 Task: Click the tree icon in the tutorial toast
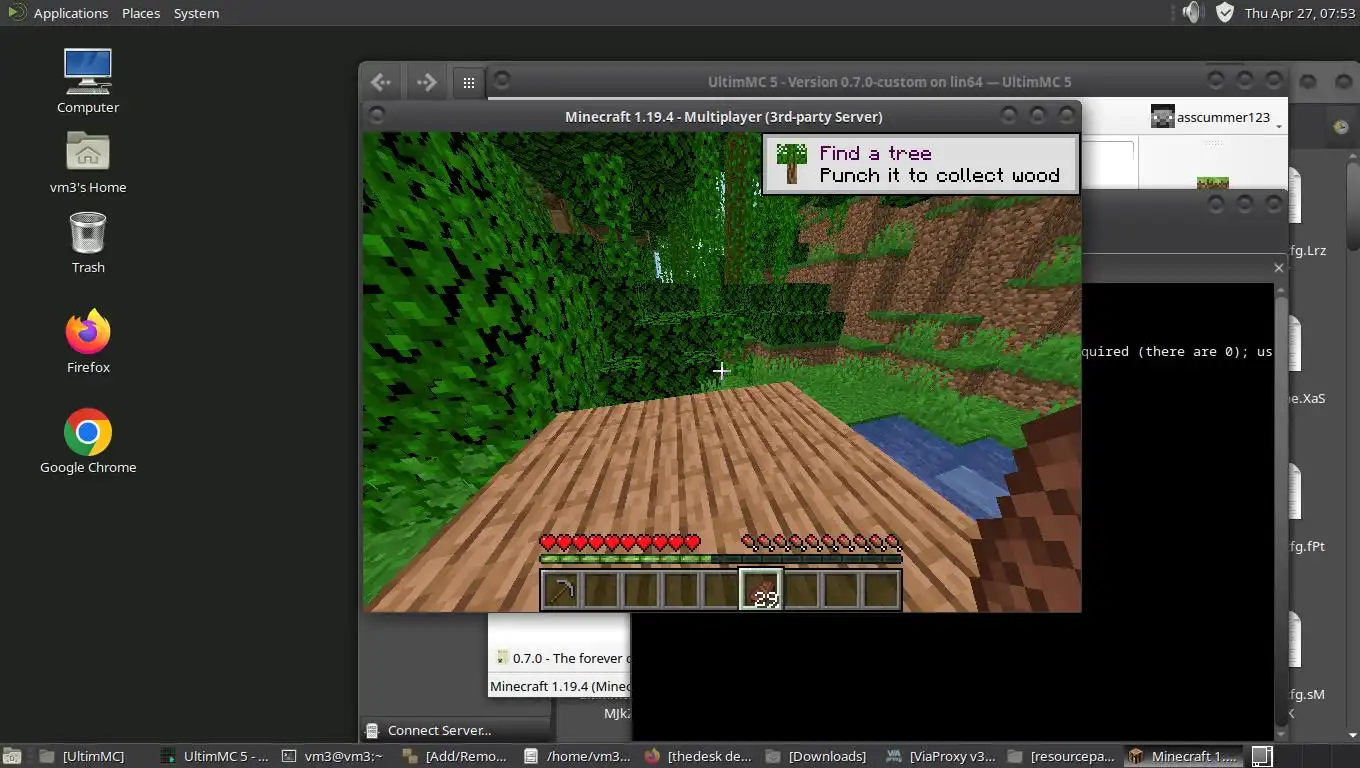click(791, 164)
